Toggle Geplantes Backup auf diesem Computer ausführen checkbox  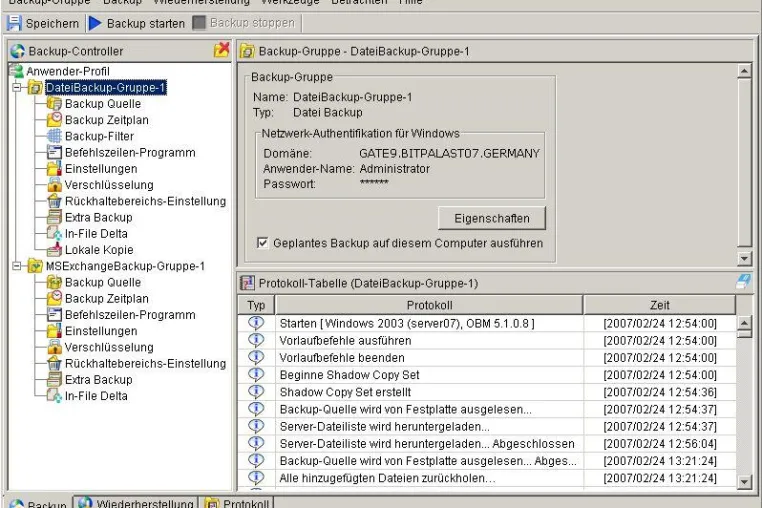(x=262, y=243)
